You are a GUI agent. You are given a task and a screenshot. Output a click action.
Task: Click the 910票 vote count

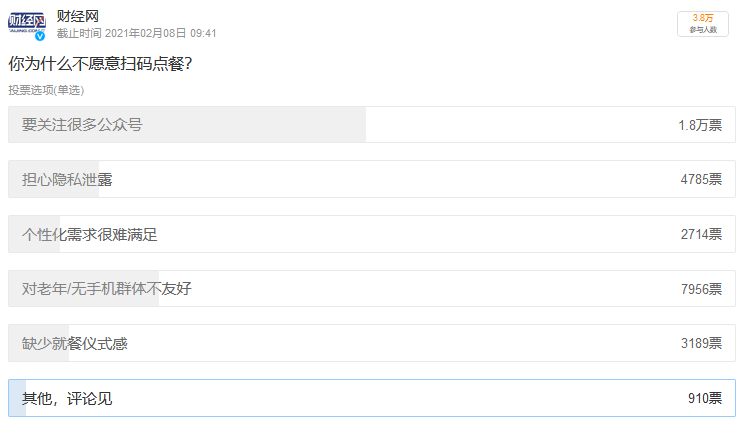705,398
